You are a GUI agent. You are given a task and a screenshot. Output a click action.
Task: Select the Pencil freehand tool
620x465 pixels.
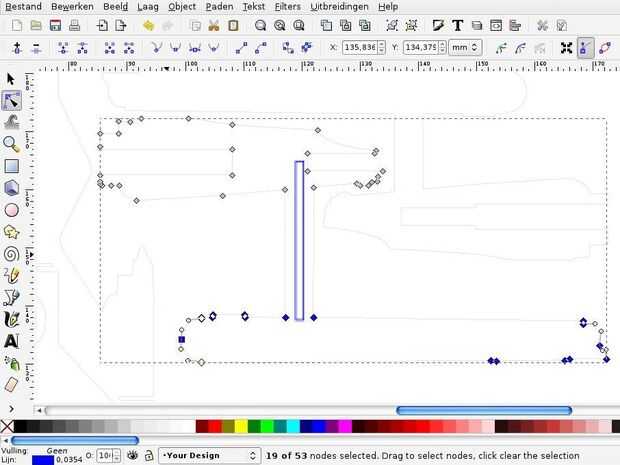click(x=11, y=276)
